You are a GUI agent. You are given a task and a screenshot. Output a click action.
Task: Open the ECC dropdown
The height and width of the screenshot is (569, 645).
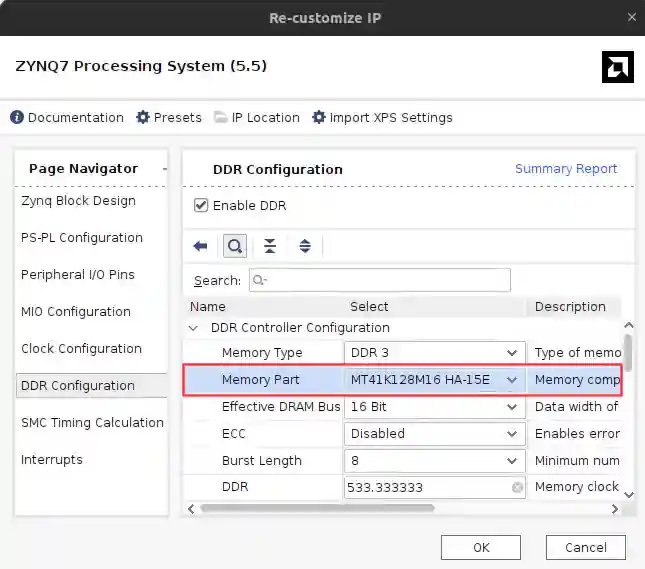pos(435,434)
